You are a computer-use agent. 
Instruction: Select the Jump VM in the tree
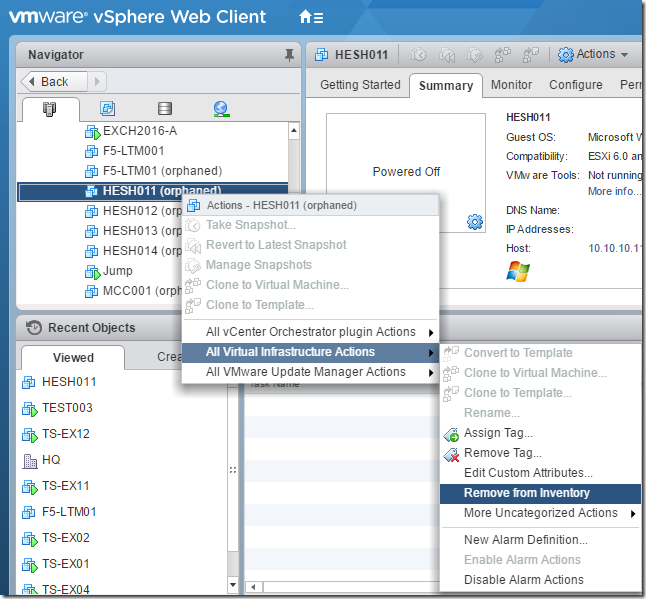[117, 271]
